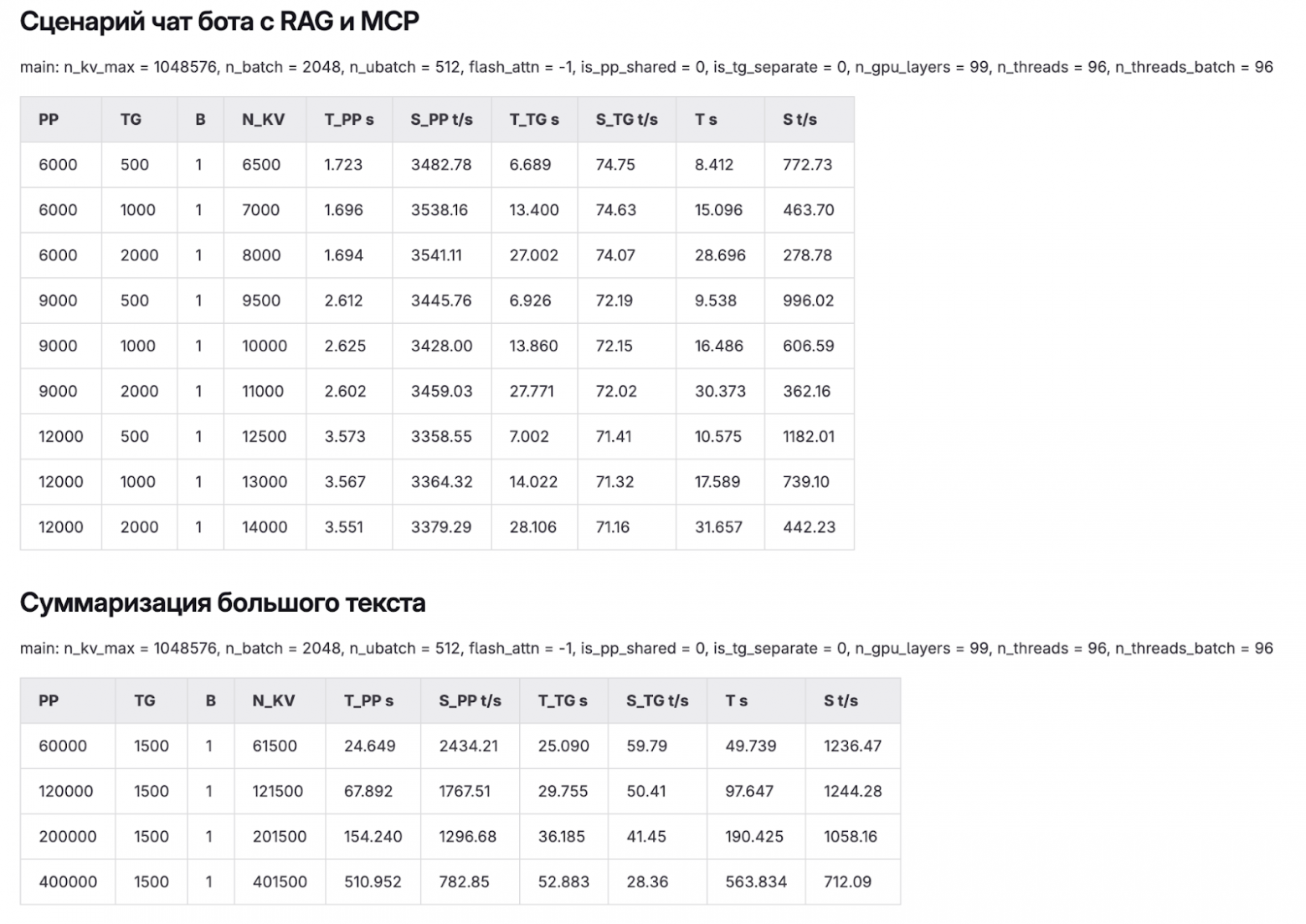This screenshot has height=924, width=1306.
Task: Click the S_TG t/s header in second table
Action: (657, 701)
